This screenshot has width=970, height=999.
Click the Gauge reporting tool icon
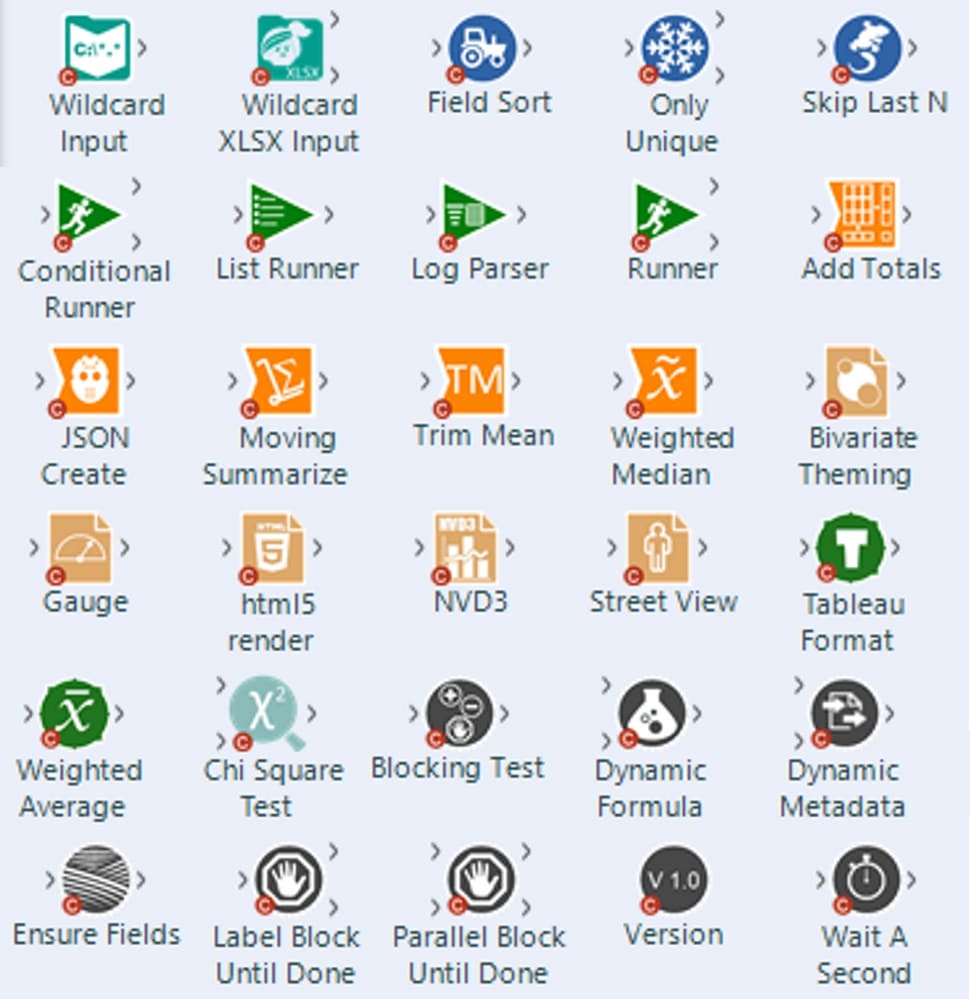point(80,547)
